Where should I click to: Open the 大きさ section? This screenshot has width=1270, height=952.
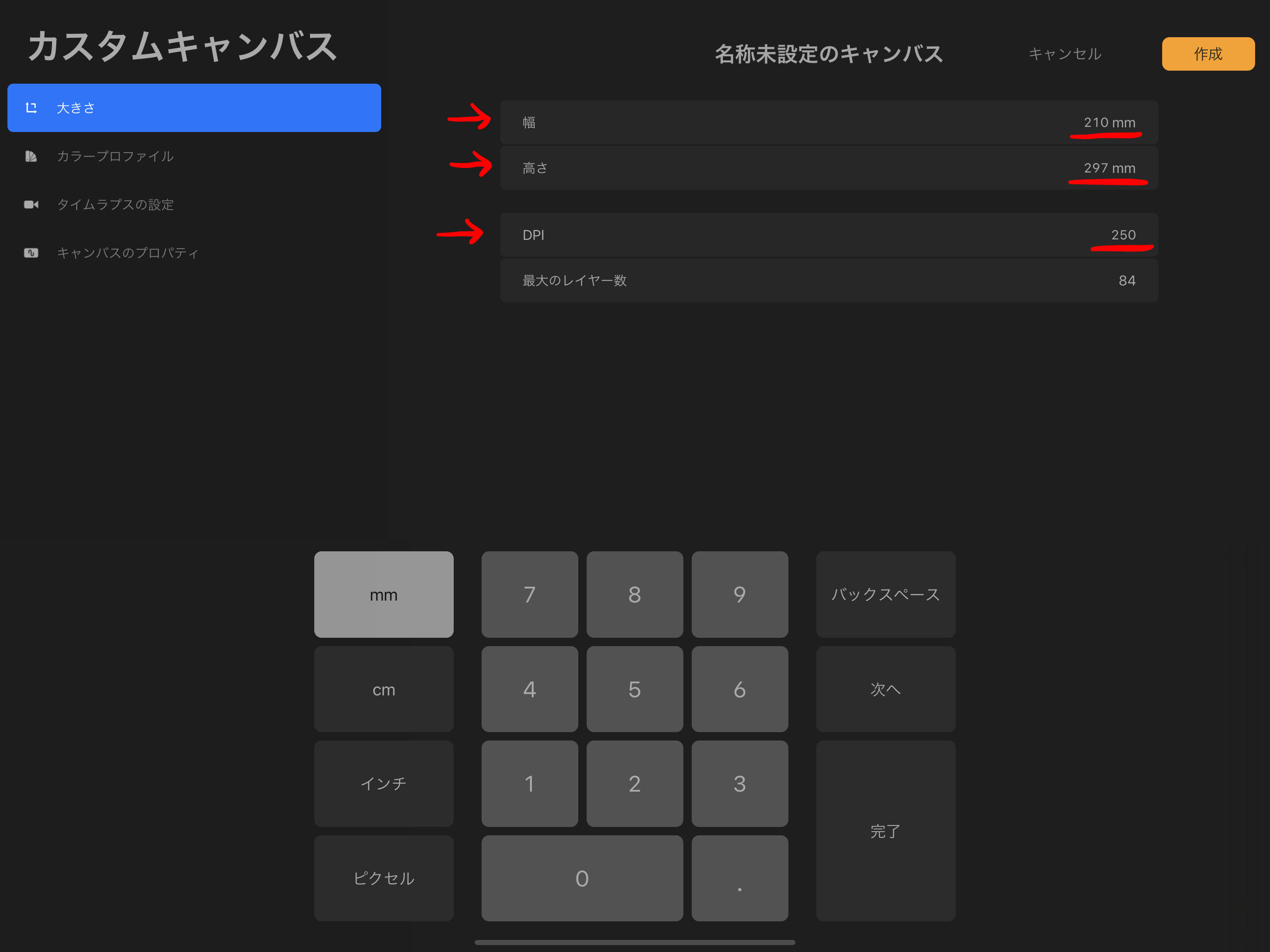pyautogui.click(x=194, y=107)
